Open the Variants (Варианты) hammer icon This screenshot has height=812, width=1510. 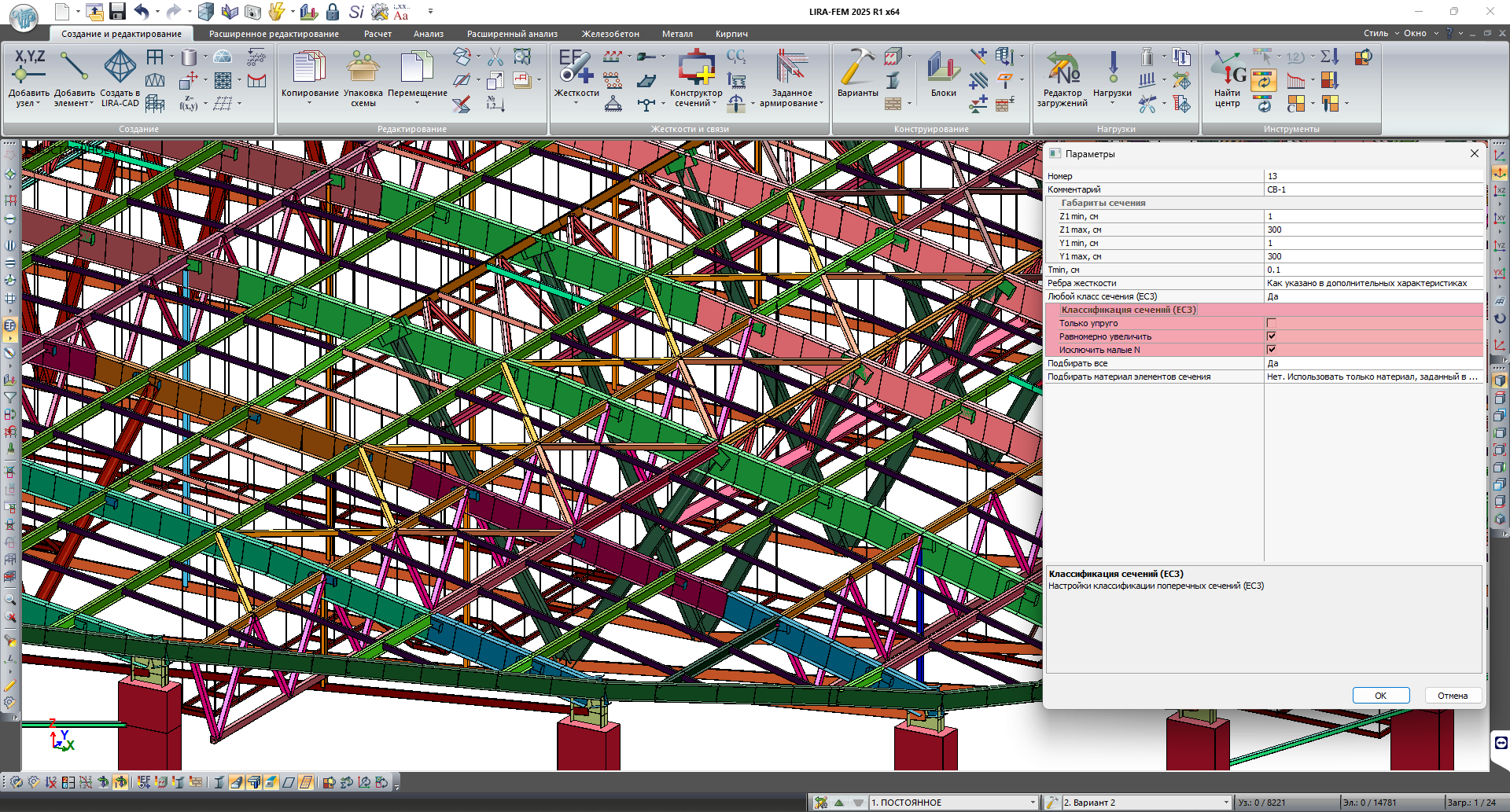click(x=857, y=68)
